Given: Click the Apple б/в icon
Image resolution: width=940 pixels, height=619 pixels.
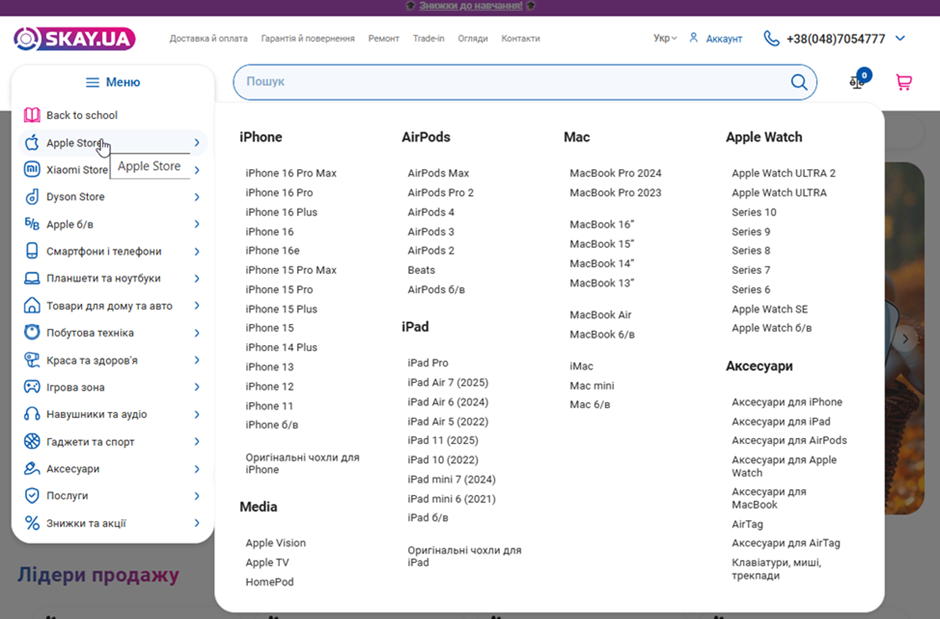Looking at the screenshot, I should pos(32,224).
